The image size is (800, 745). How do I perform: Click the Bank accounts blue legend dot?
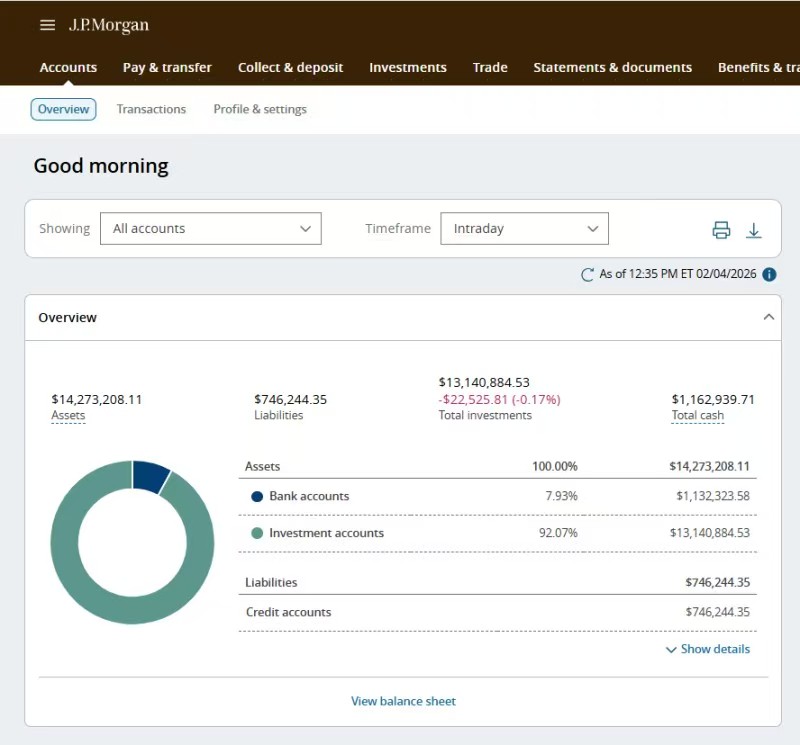click(x=257, y=496)
